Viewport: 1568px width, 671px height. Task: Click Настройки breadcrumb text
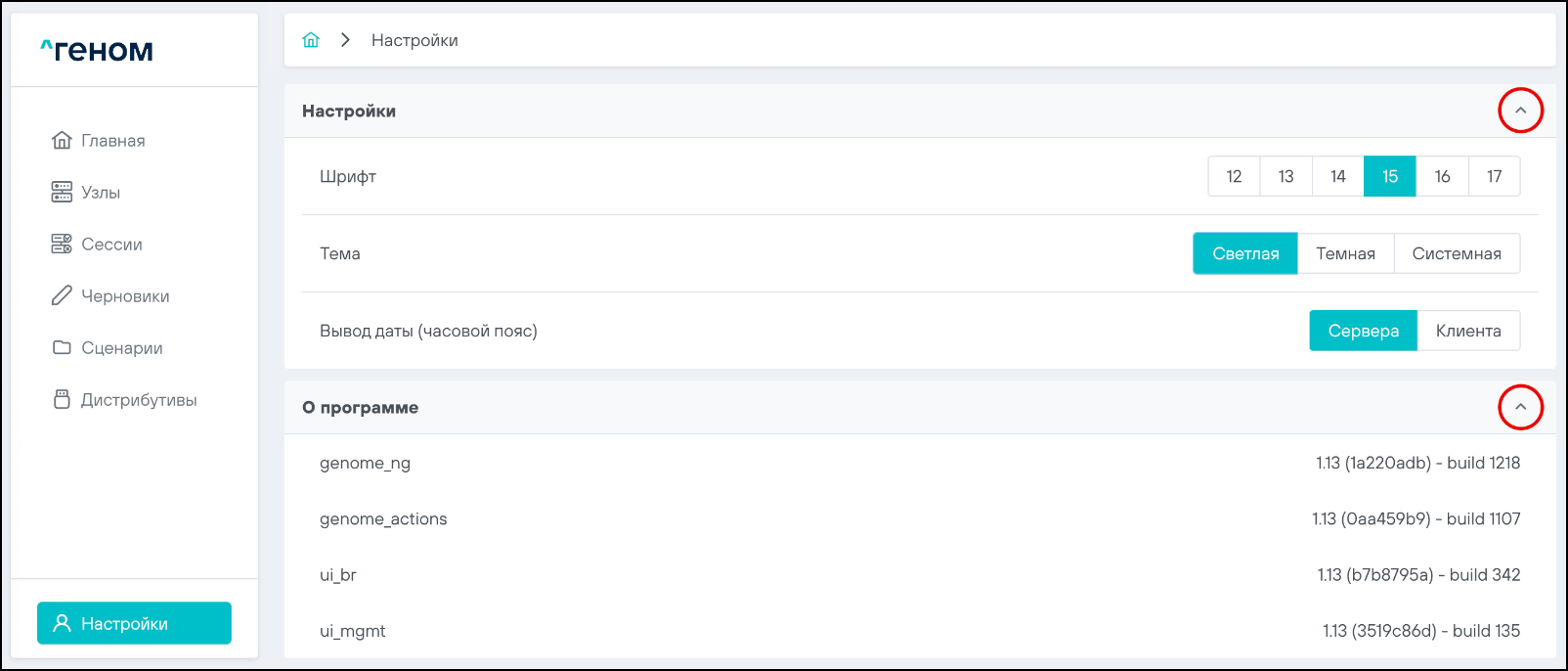tap(414, 40)
